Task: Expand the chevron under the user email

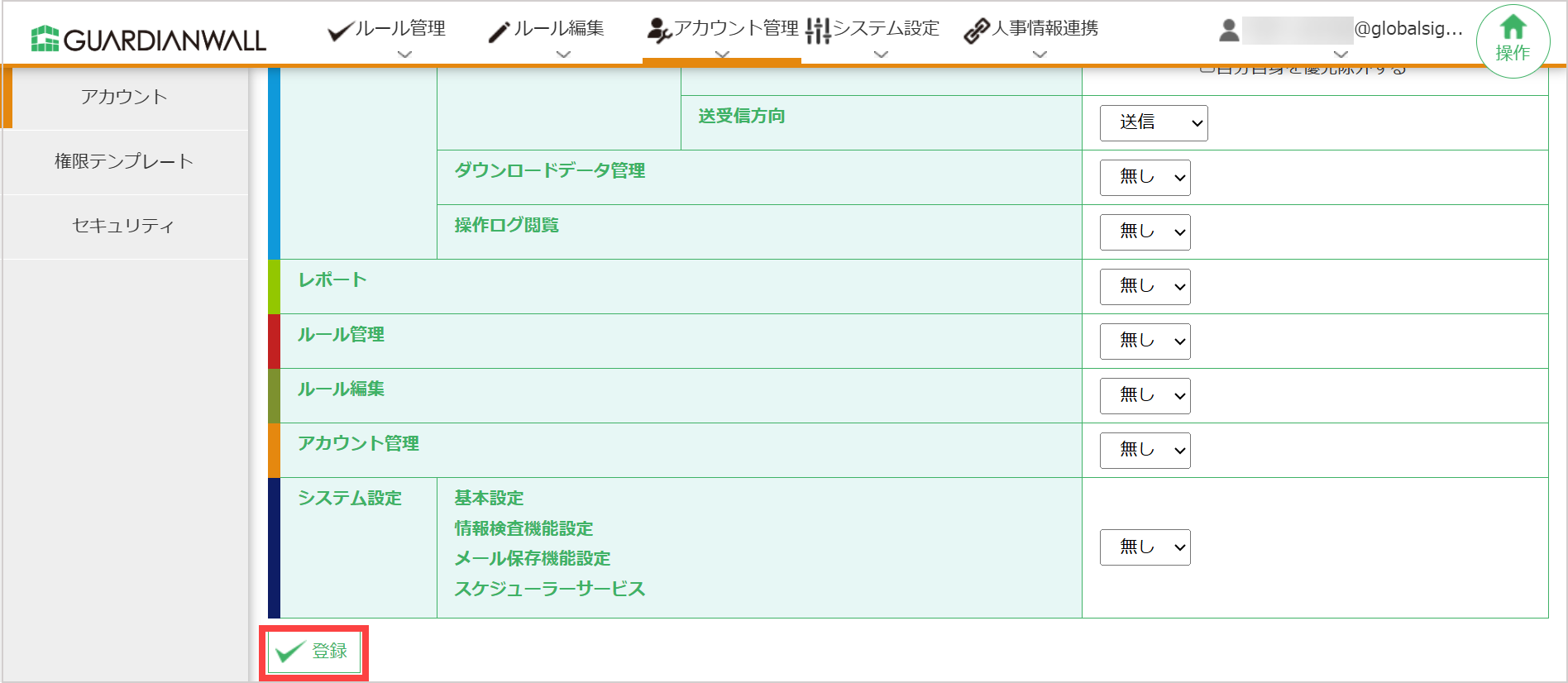Action: click(x=1341, y=55)
